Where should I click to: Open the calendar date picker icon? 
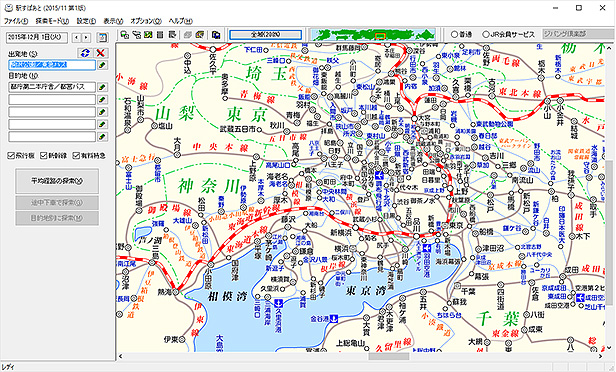(102, 38)
